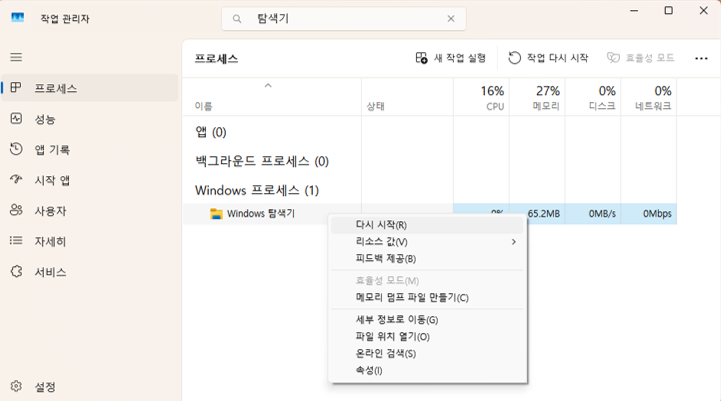Click the 효율성 모드 toolbar button
The height and width of the screenshot is (401, 721).
pos(640,58)
